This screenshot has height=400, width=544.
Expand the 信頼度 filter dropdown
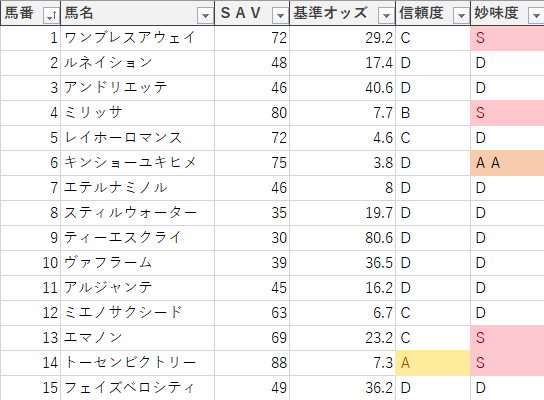[461, 15]
